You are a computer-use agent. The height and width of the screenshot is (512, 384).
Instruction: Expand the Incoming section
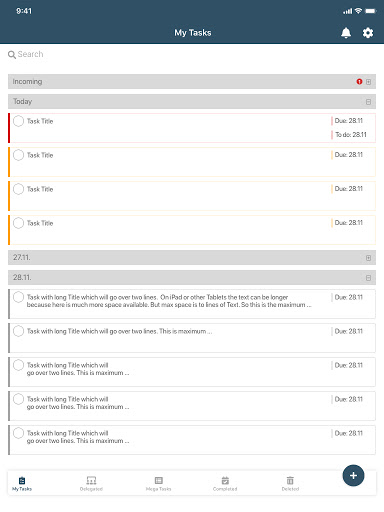click(368, 82)
